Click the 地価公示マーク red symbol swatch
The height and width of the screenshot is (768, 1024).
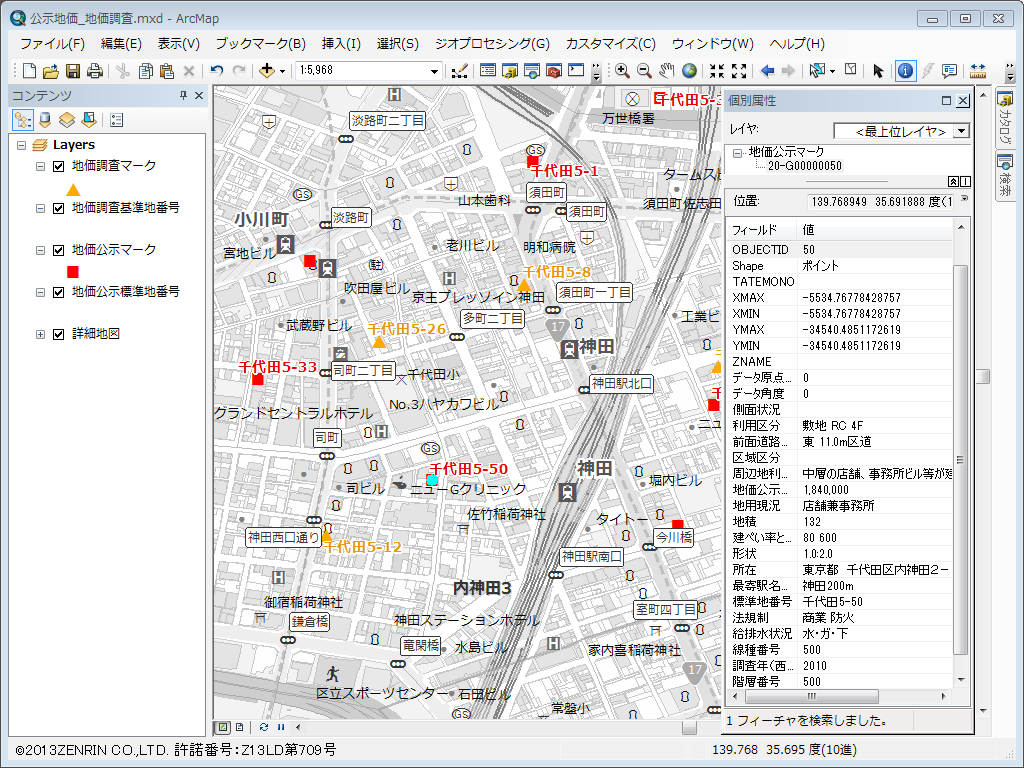tap(72, 272)
